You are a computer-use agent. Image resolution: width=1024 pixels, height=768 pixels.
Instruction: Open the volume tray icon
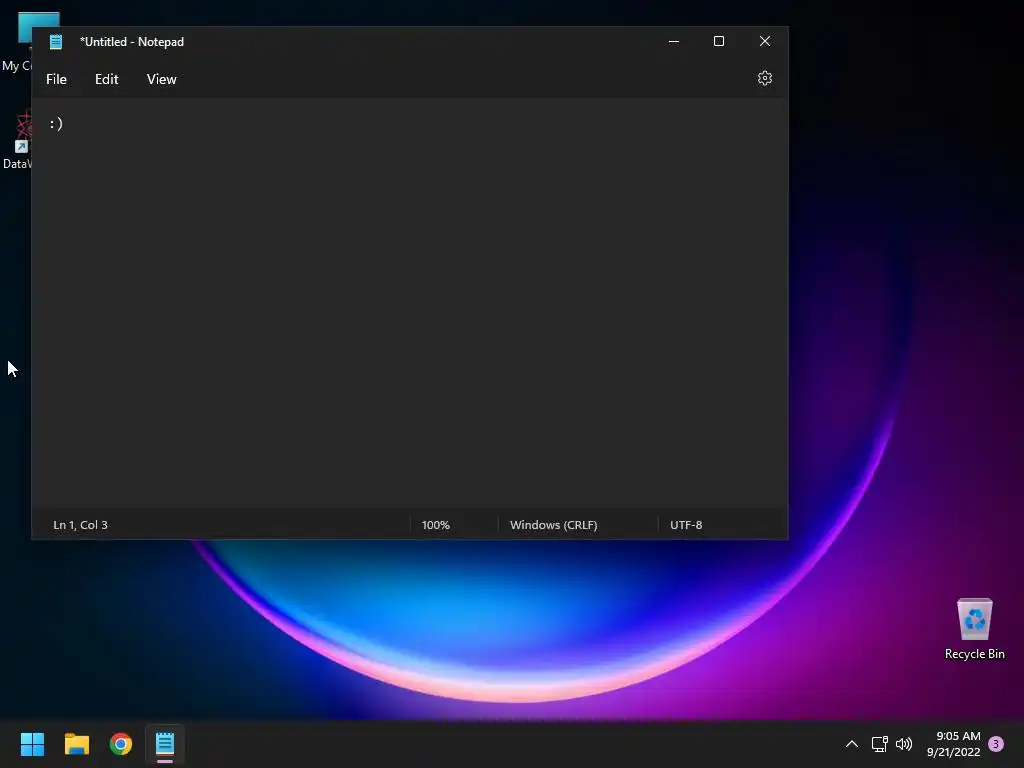tap(904, 744)
